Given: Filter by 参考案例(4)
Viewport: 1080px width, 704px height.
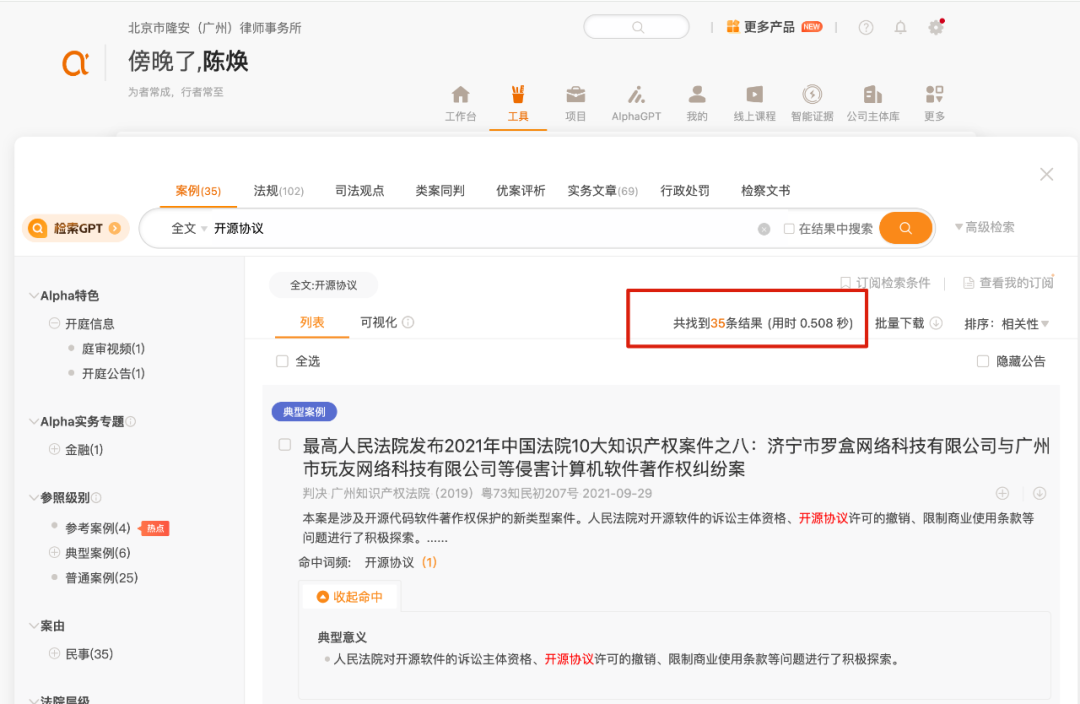Looking at the screenshot, I should 97,528.
